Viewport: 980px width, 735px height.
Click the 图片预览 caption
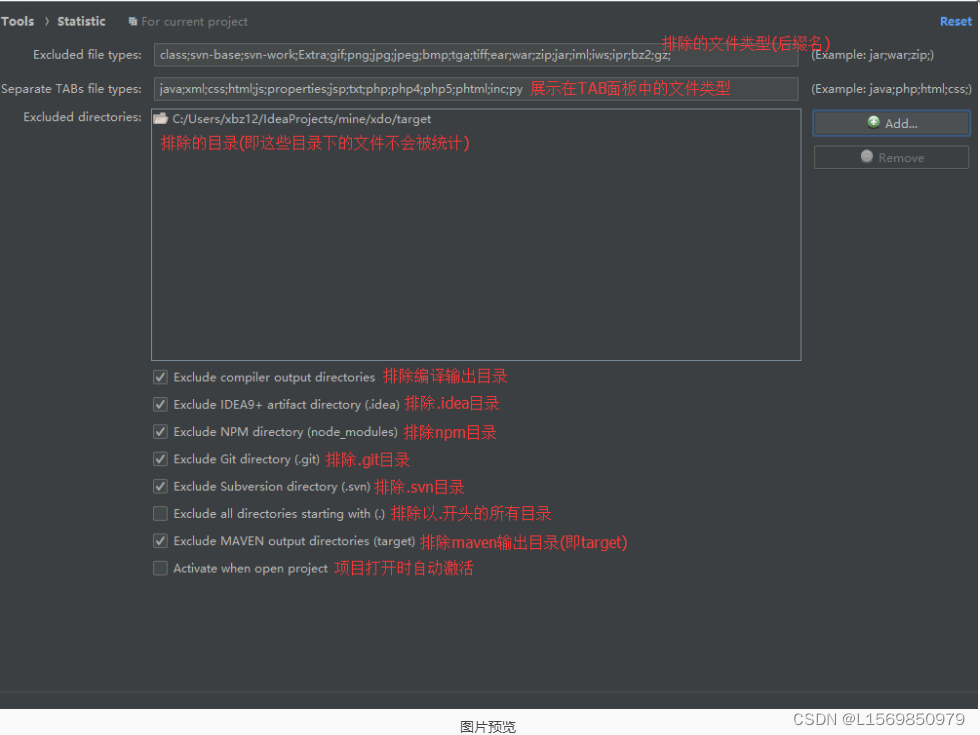(x=488, y=726)
